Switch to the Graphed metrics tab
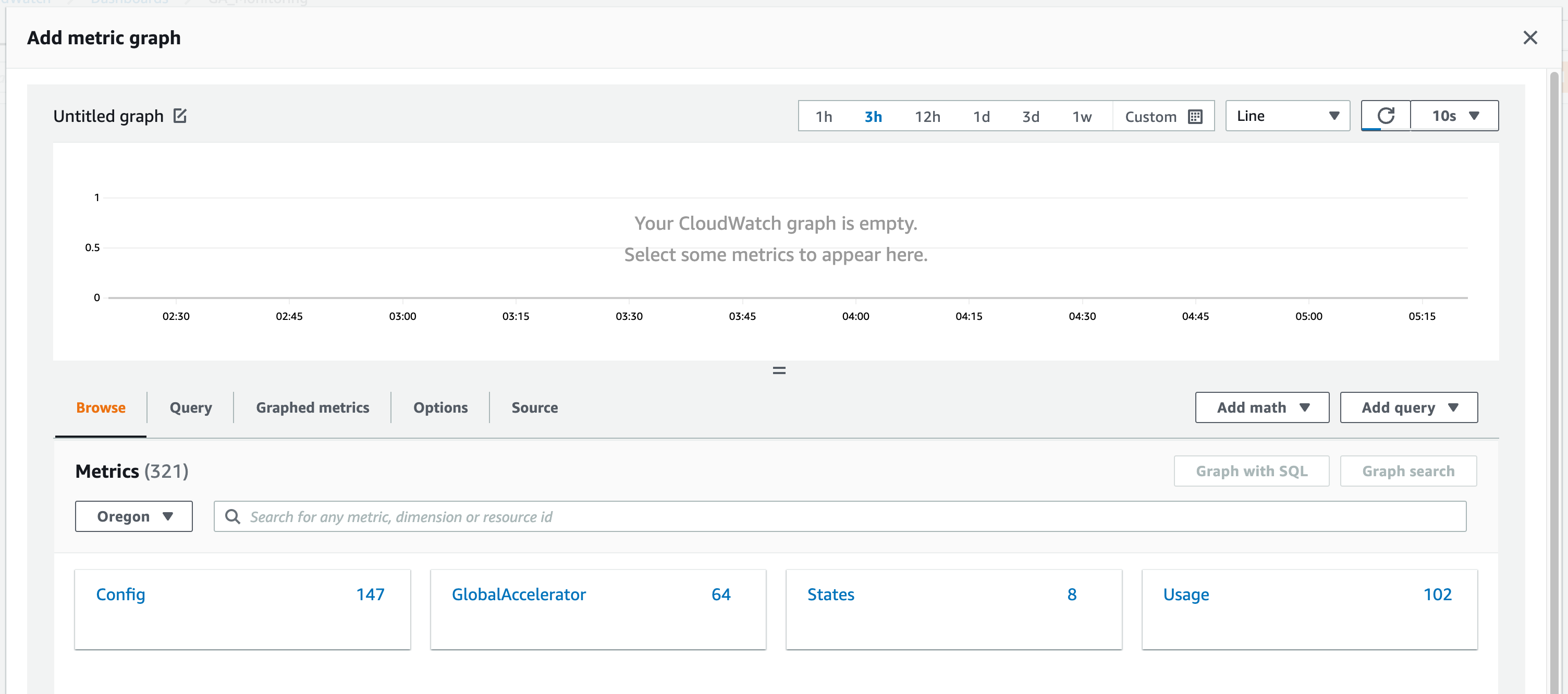This screenshot has height=694, width=1568. click(x=312, y=407)
